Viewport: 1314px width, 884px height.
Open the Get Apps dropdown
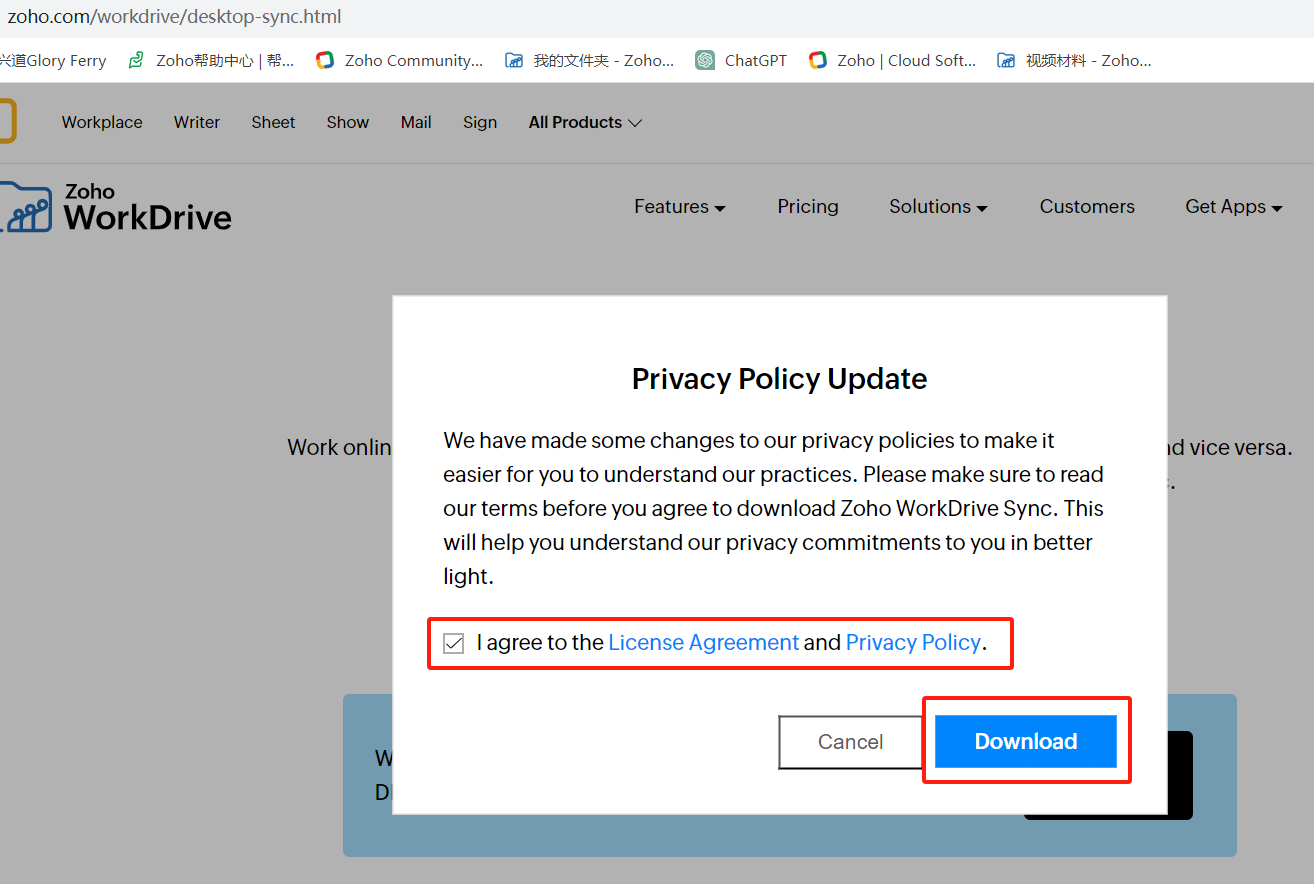(1233, 206)
